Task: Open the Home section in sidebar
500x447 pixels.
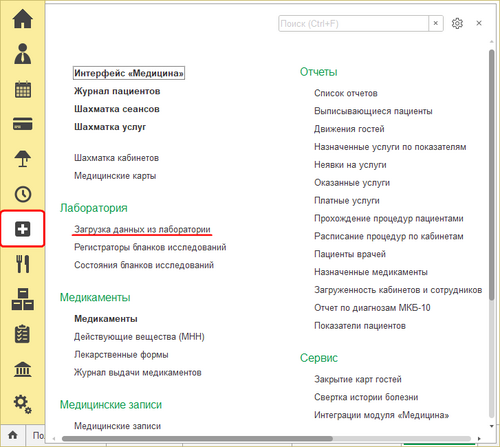Action: [x=23, y=19]
